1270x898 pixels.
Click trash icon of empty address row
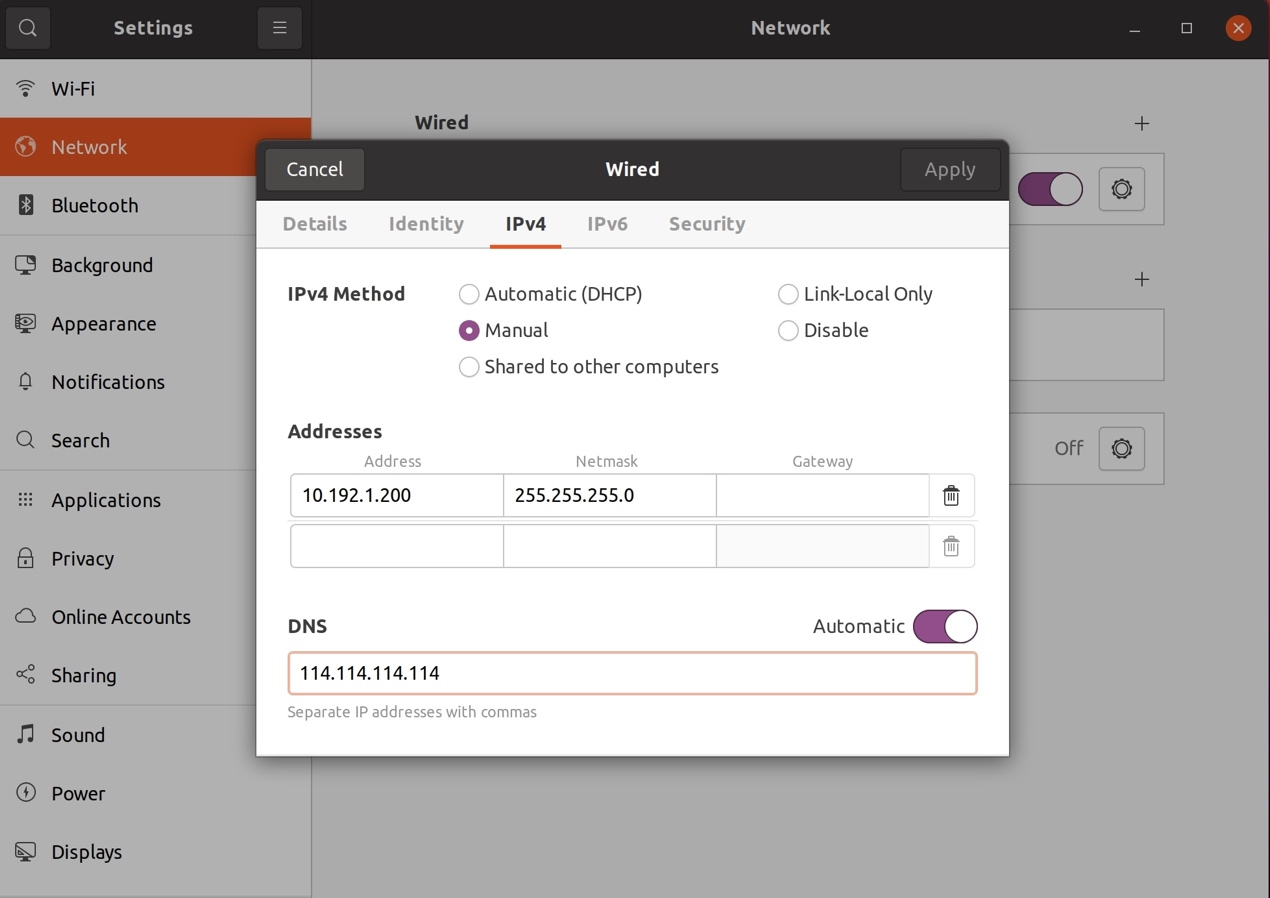tap(951, 546)
